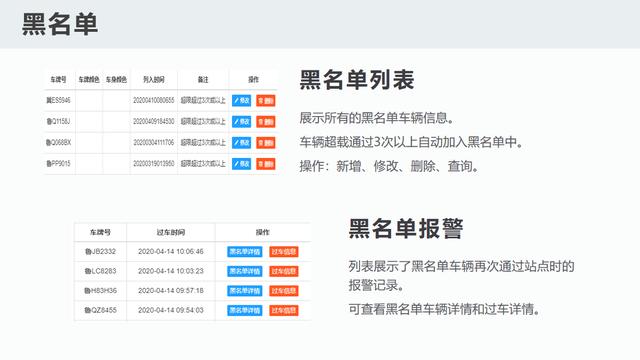The height and width of the screenshot is (360, 640).
Task: Click 修改 in the 鲁Q0688X row
Action: coord(241,143)
